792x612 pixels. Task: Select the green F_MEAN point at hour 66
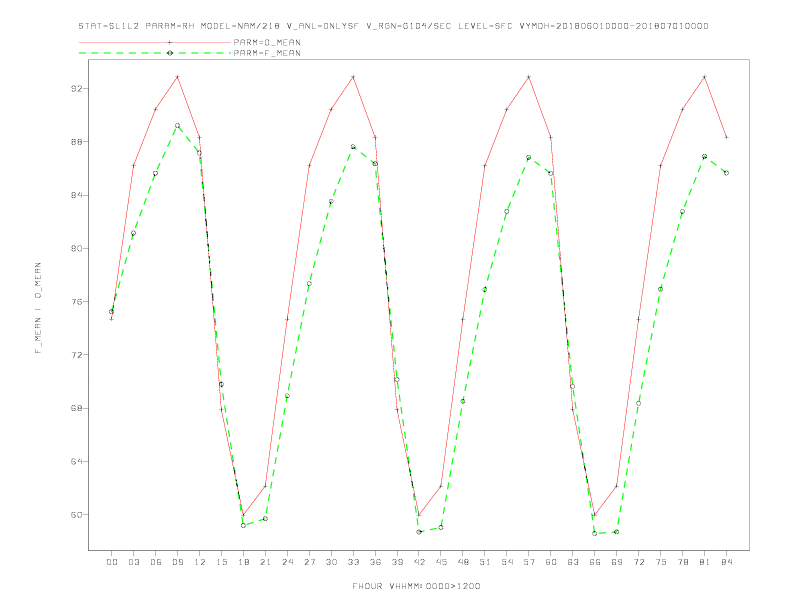(x=595, y=533)
